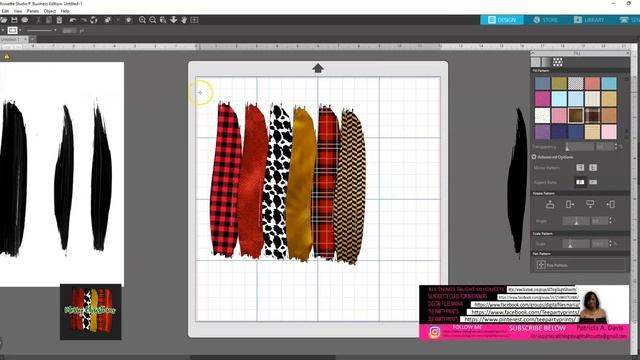Select the cow print brush stroke
The height and width of the screenshot is (360, 640).
(277, 182)
